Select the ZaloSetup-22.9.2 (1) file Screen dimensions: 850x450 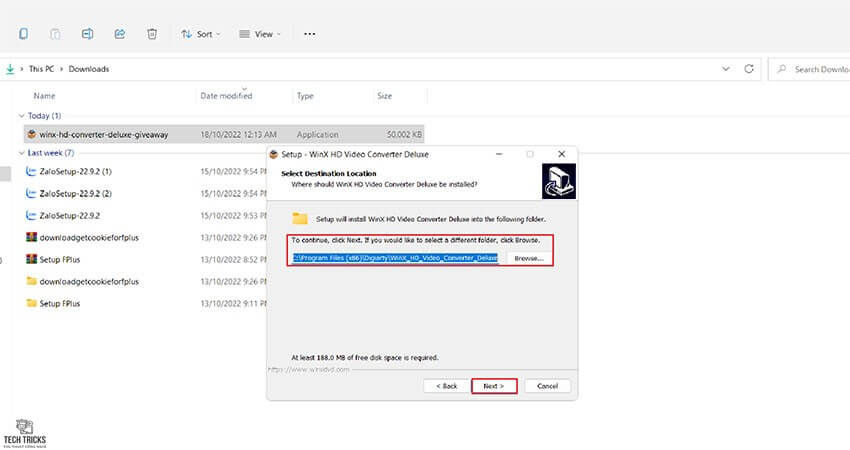(75, 171)
